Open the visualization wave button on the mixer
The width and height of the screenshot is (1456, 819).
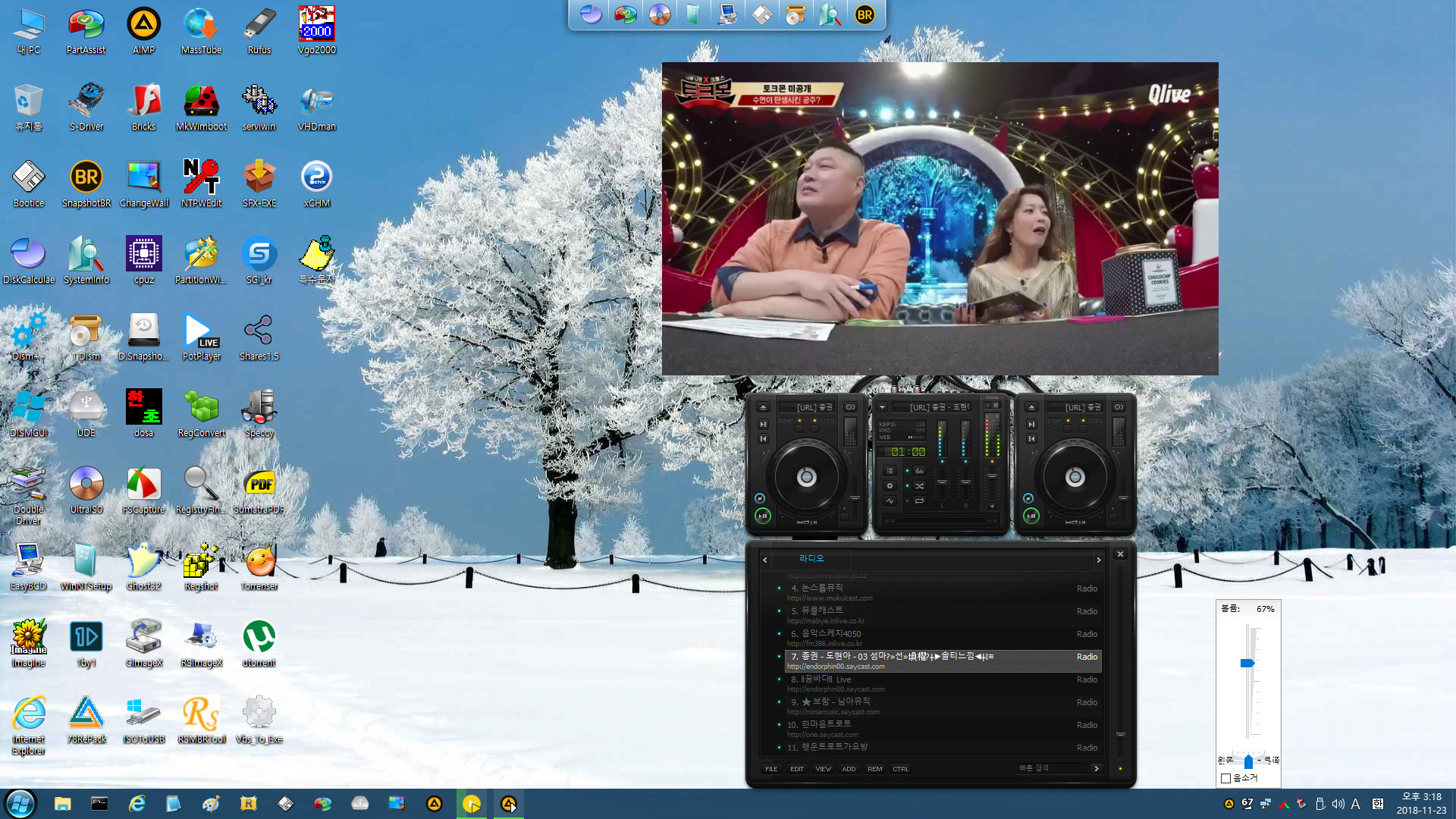pos(890,501)
